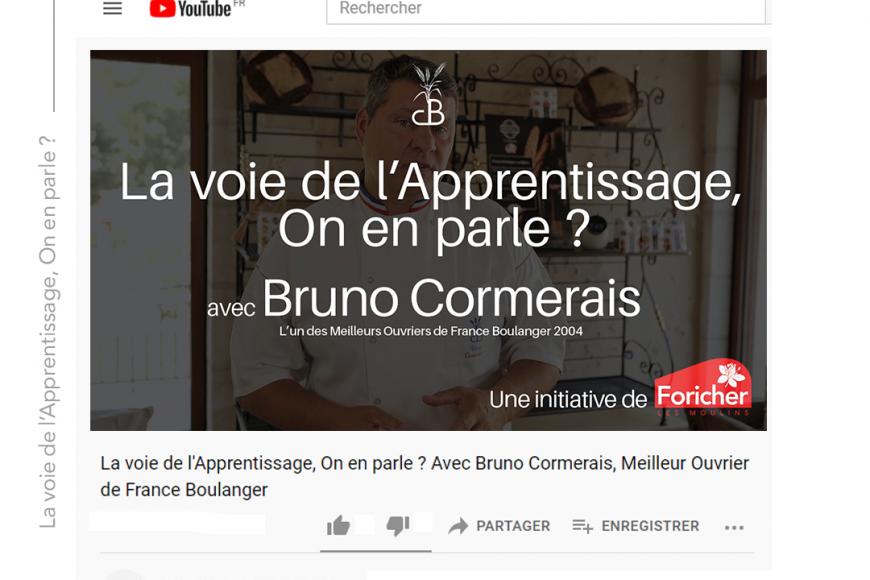Click the like count next to thumbs up

click(x=365, y=524)
